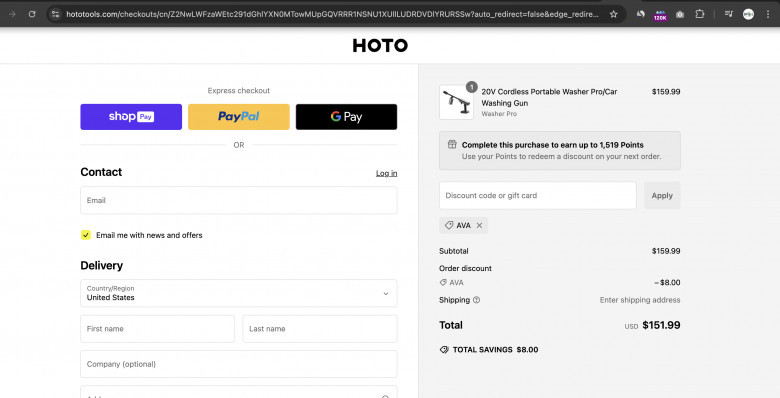The width and height of the screenshot is (780, 398).
Task: Remove the AVA discount code tag
Action: [479, 225]
